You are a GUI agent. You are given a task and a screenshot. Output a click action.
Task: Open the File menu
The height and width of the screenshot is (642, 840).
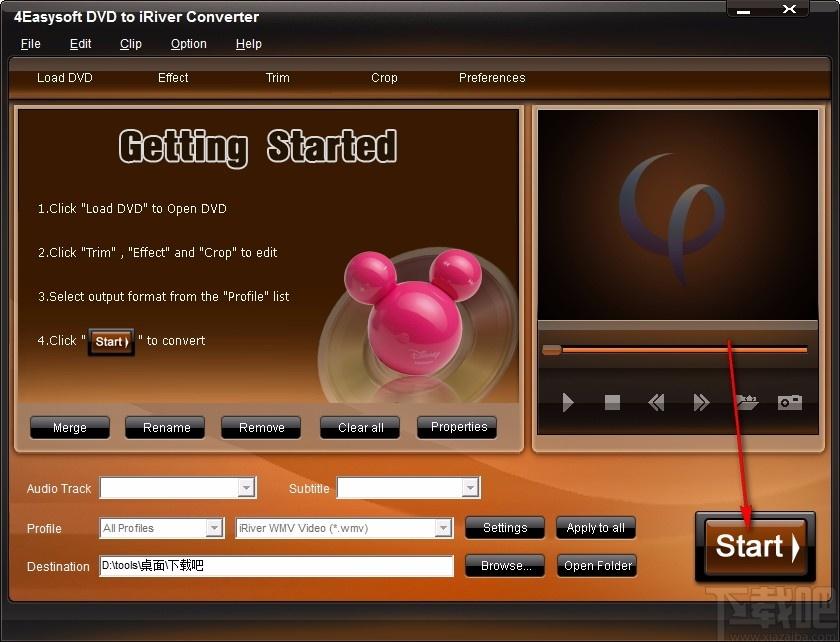coord(31,44)
